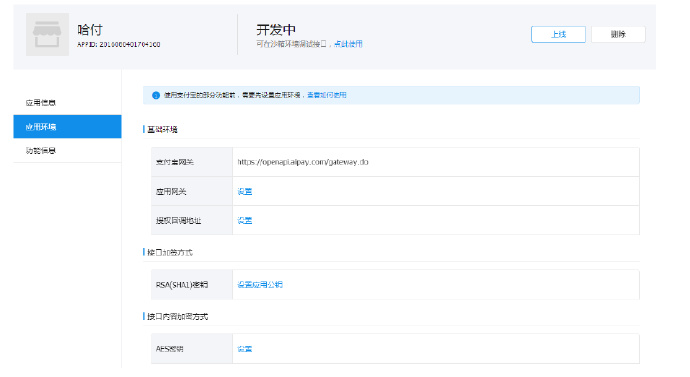The width and height of the screenshot is (690, 377).
Task: Select the highlighted 应用环境 sidebar item
Action: click(67, 127)
